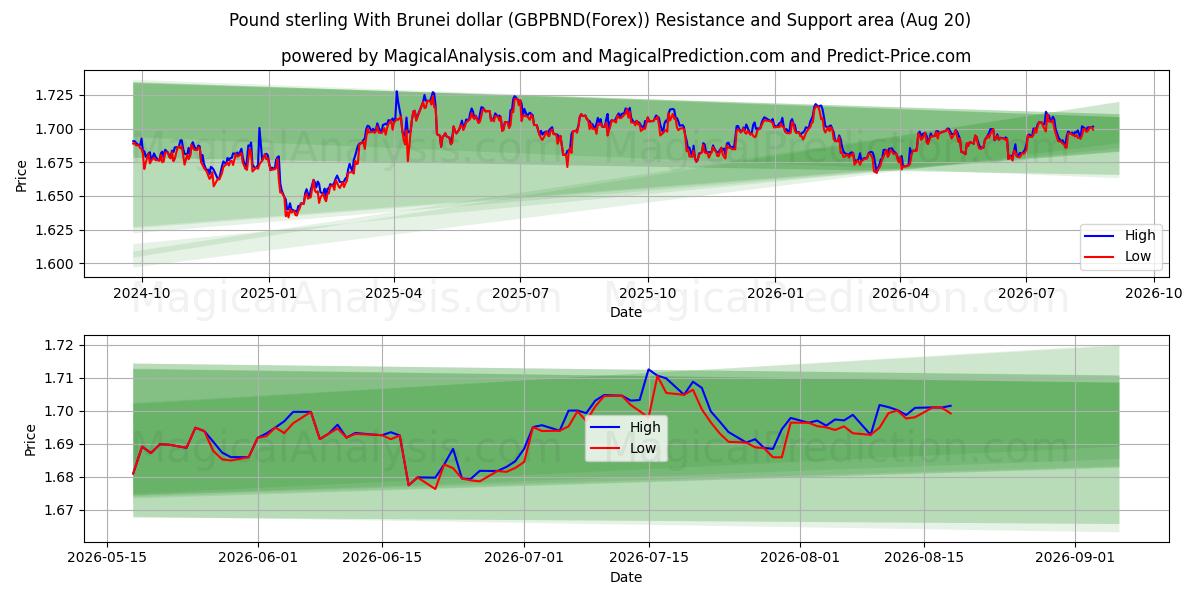Click the '1.71' price tick on lower chart
This screenshot has width=1200, height=600.
point(61,378)
